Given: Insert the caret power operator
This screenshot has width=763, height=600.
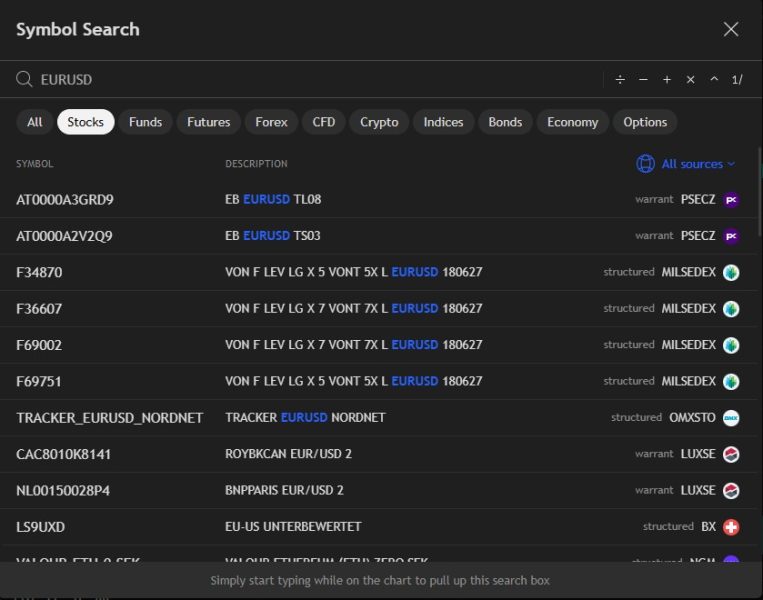Looking at the screenshot, I should click(x=714, y=79).
